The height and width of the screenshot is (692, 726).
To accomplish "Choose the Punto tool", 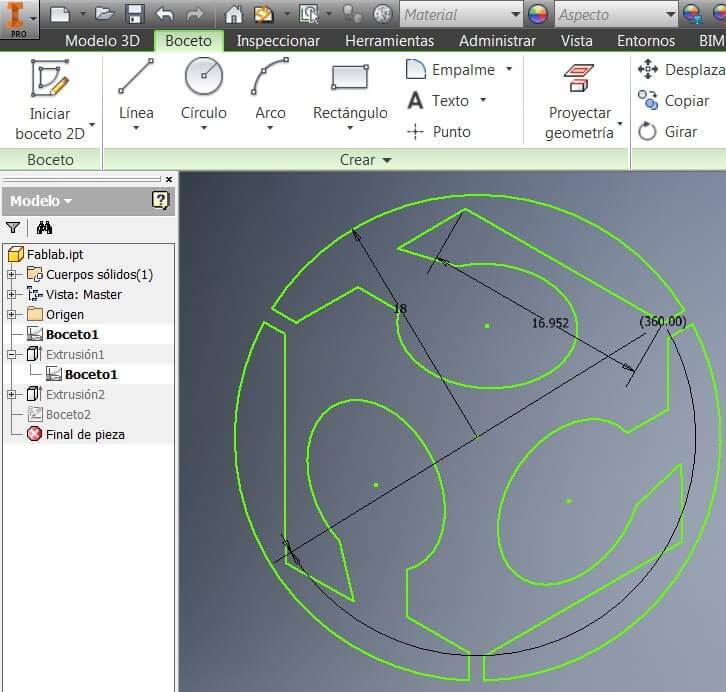I will click(439, 131).
